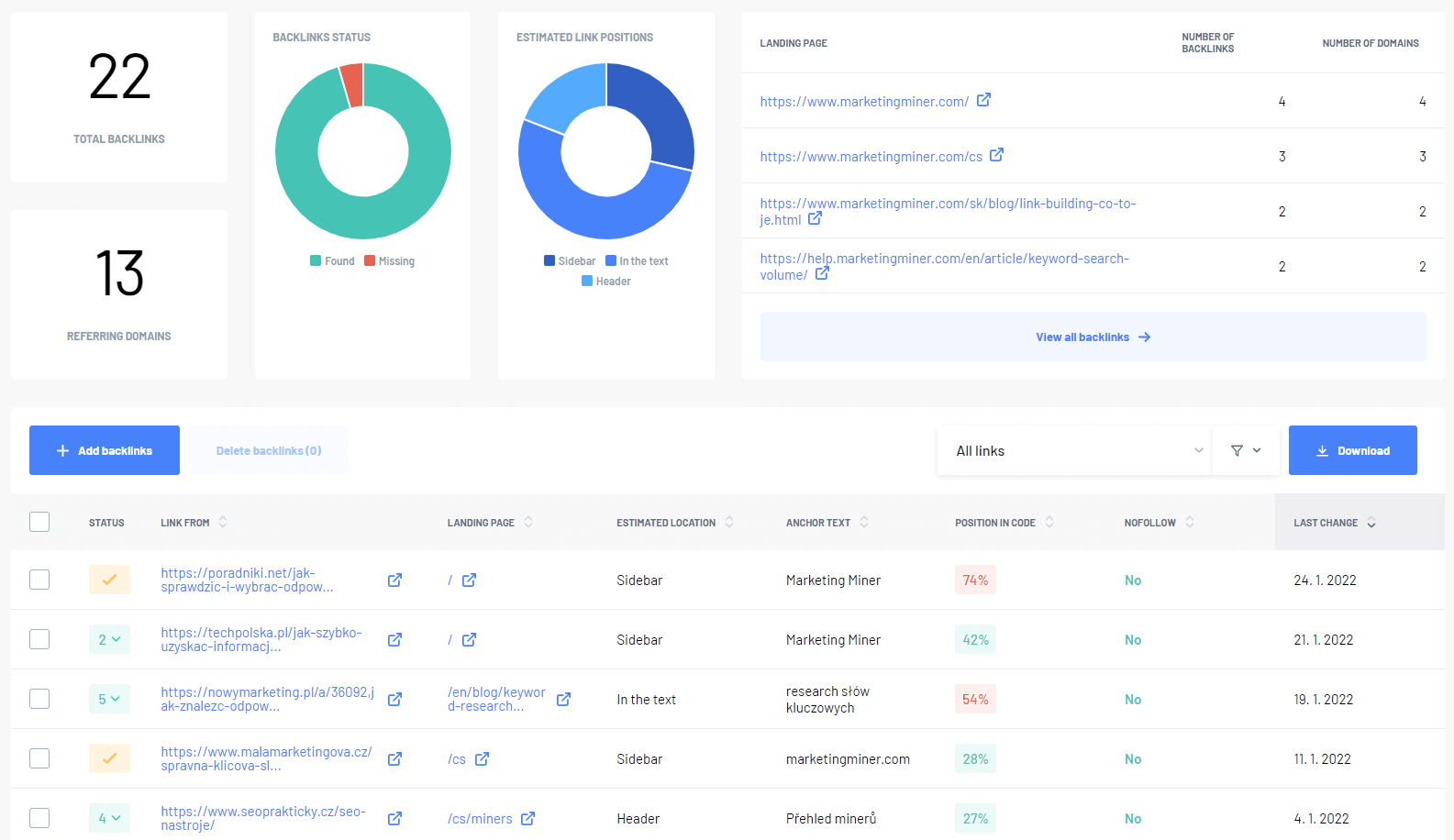Toggle Missing legend swatch in Backlinks Status
This screenshot has height=840, width=1454.
[370, 261]
